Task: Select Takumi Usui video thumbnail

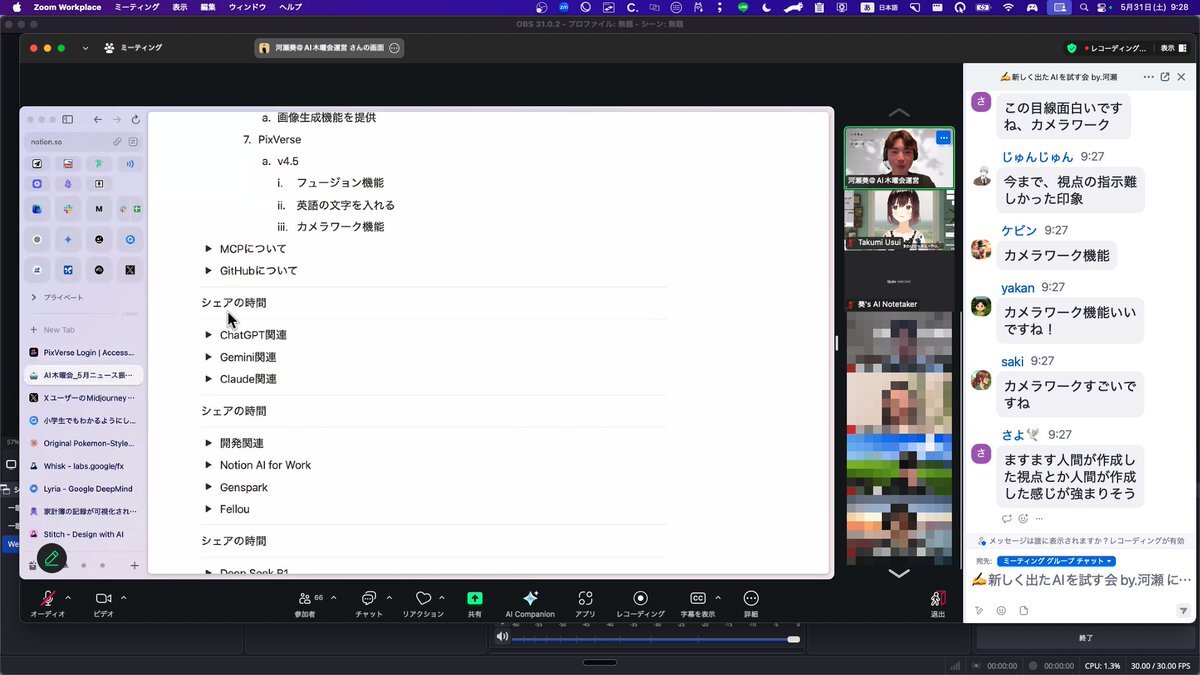Action: pos(899,219)
